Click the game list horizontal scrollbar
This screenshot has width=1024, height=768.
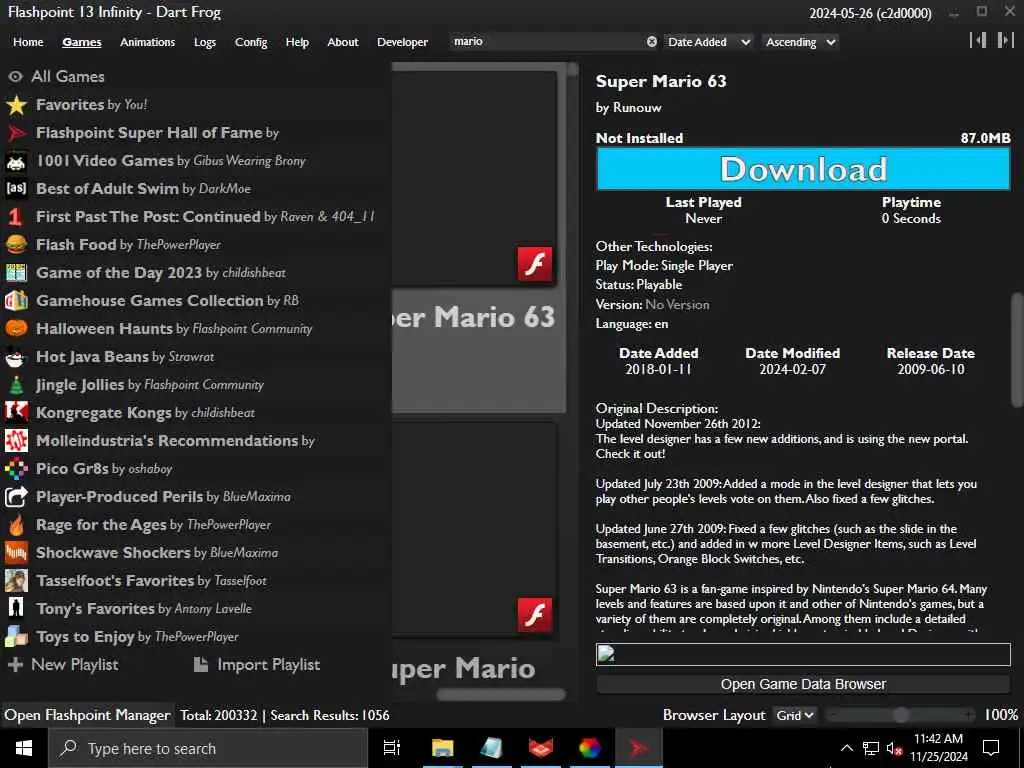click(x=501, y=694)
